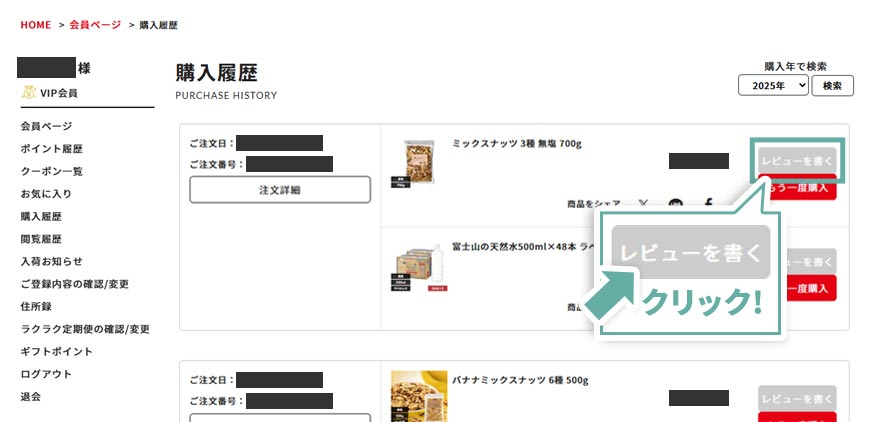Share mixed nuts via LINE icon

pos(675,204)
